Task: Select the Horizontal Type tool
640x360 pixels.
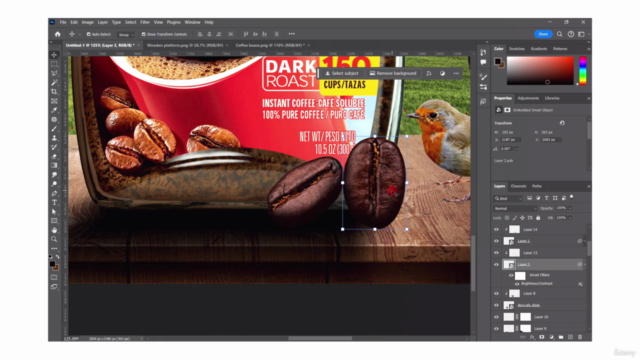Action: point(54,202)
